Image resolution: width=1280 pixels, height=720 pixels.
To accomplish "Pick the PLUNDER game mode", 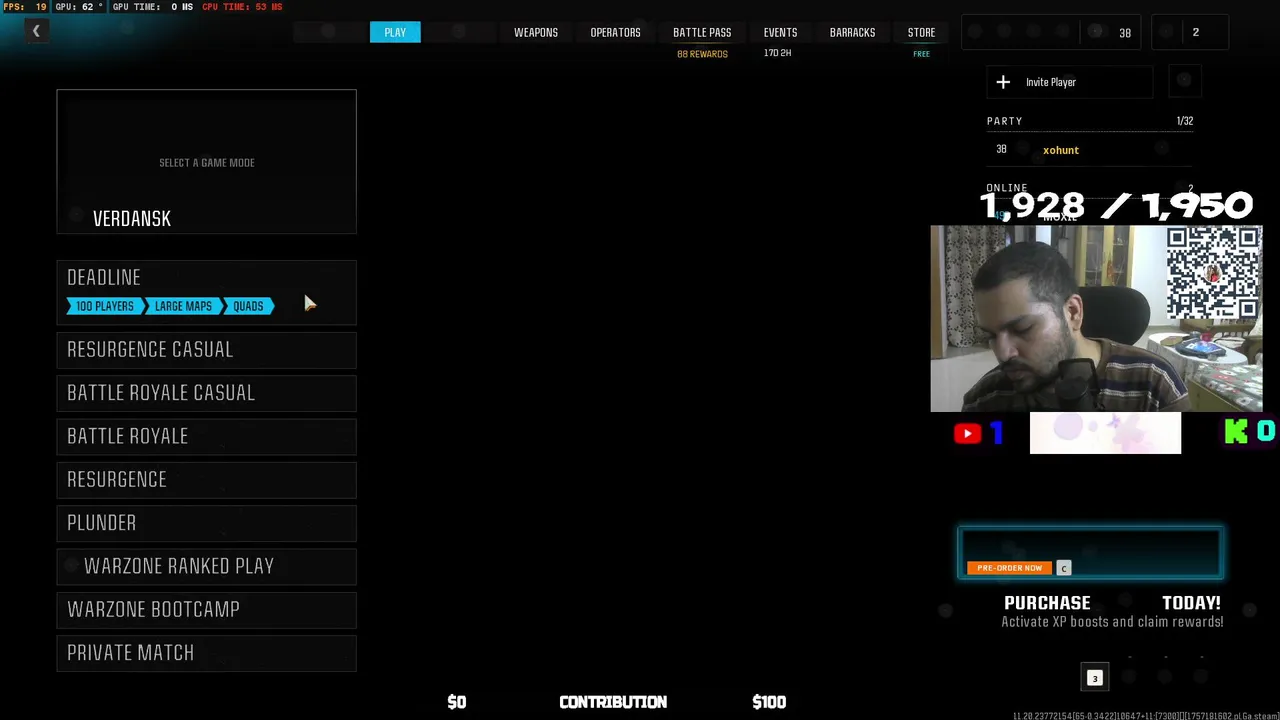I will (x=206, y=523).
